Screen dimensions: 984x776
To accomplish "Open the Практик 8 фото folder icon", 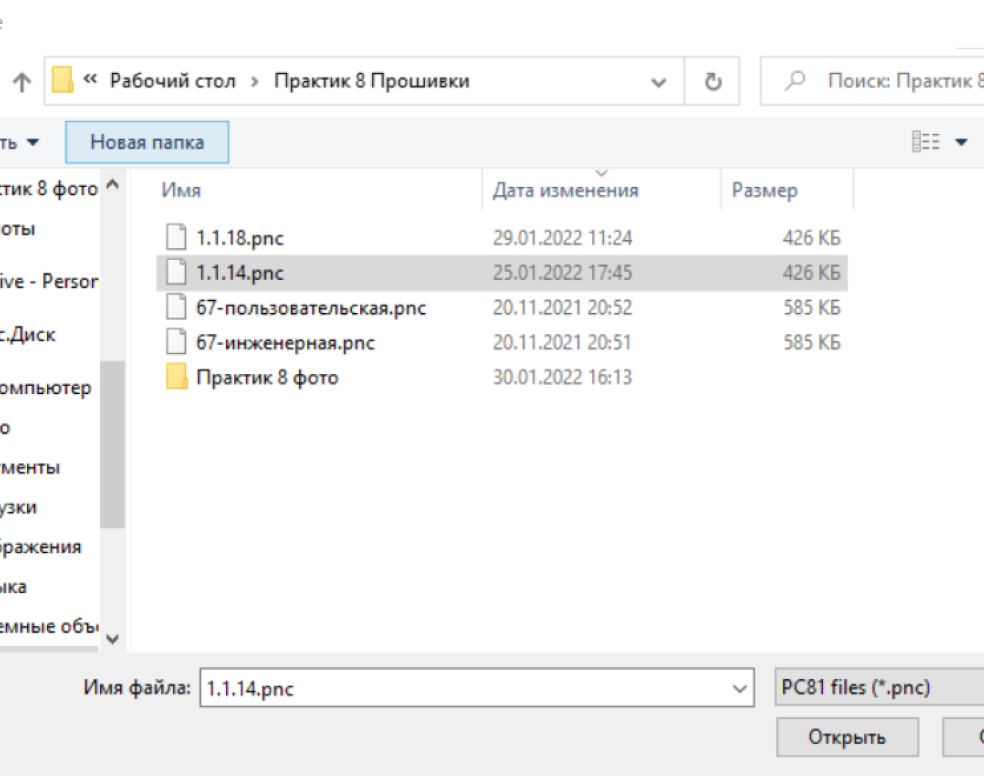I will click(176, 378).
